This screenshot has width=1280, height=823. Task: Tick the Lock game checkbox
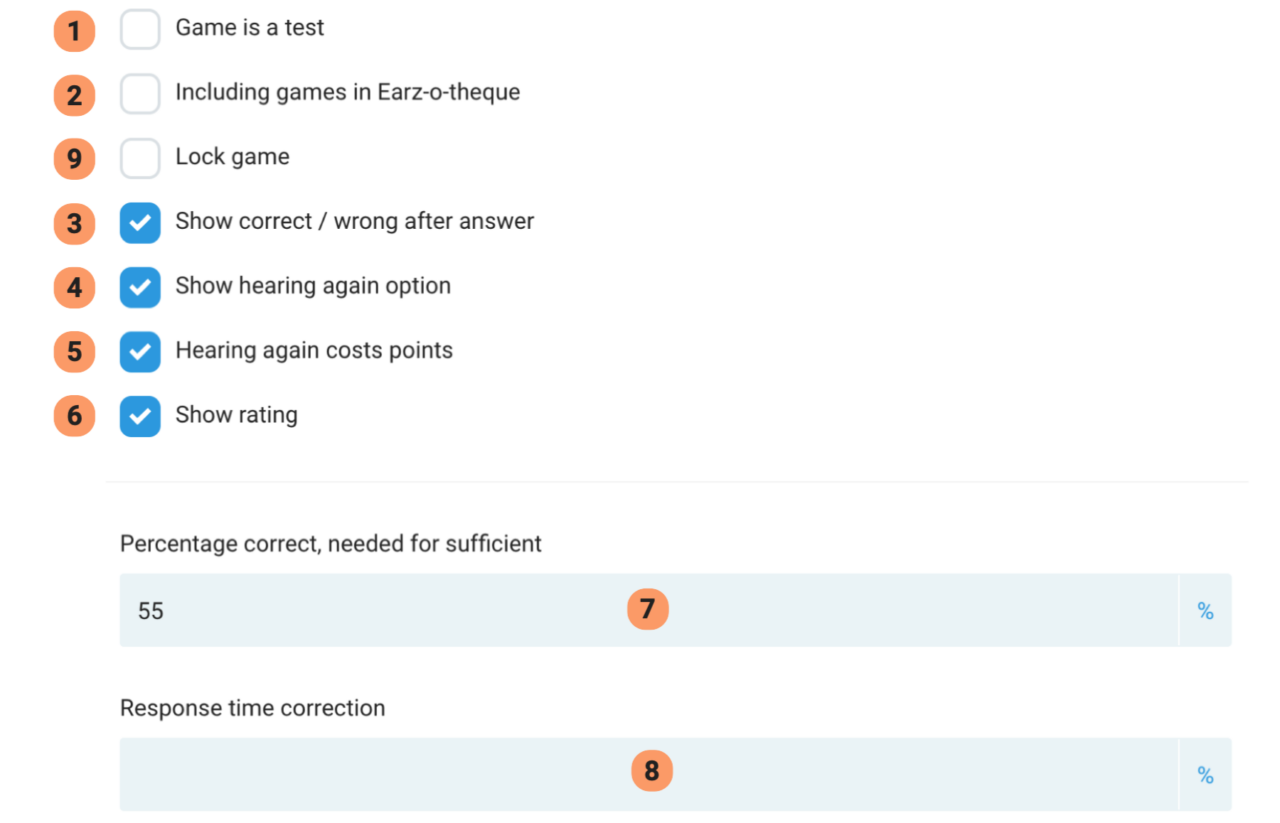[x=140, y=158]
